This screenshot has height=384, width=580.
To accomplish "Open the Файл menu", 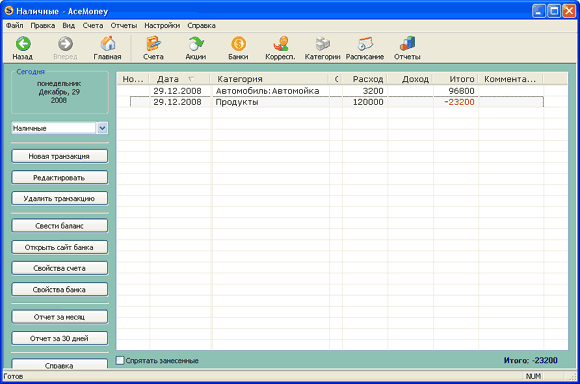I will pos(15,26).
